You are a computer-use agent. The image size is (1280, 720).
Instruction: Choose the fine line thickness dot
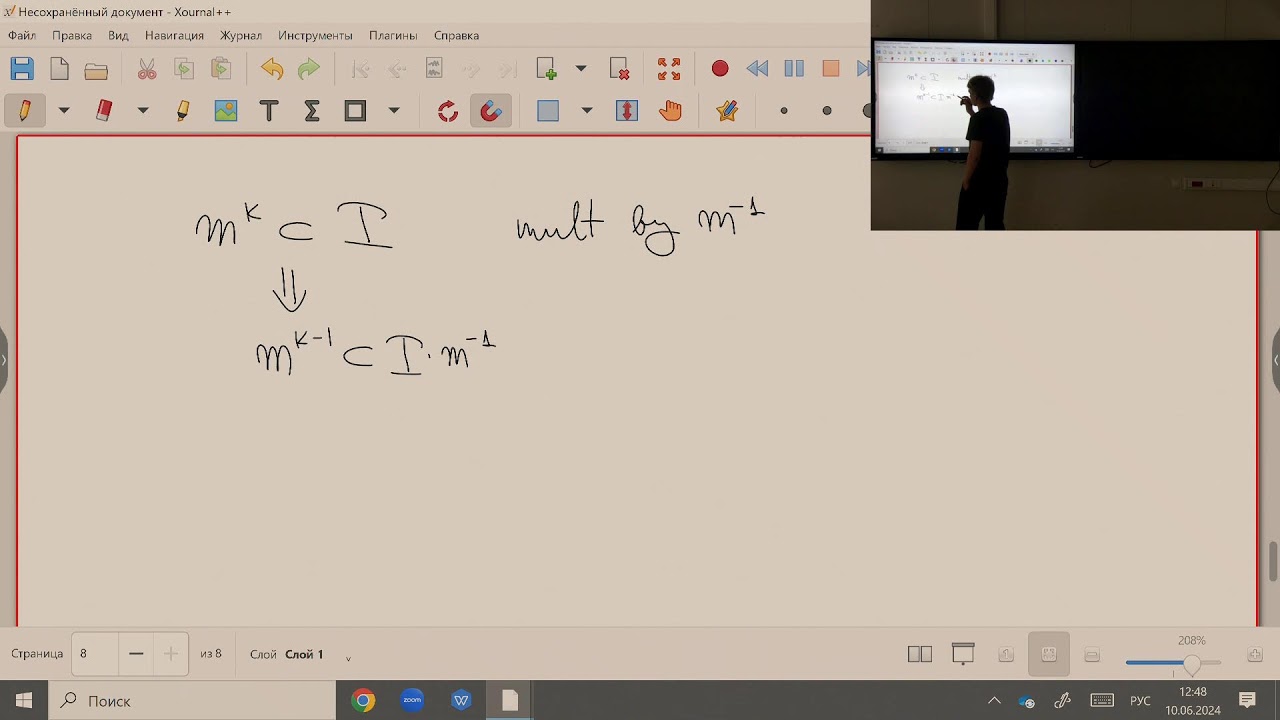[x=784, y=110]
